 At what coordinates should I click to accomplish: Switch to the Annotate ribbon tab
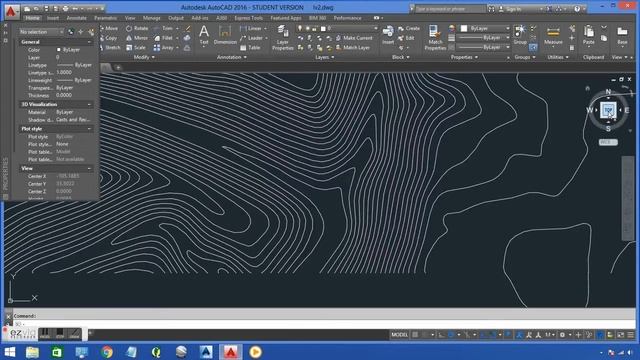77,18
